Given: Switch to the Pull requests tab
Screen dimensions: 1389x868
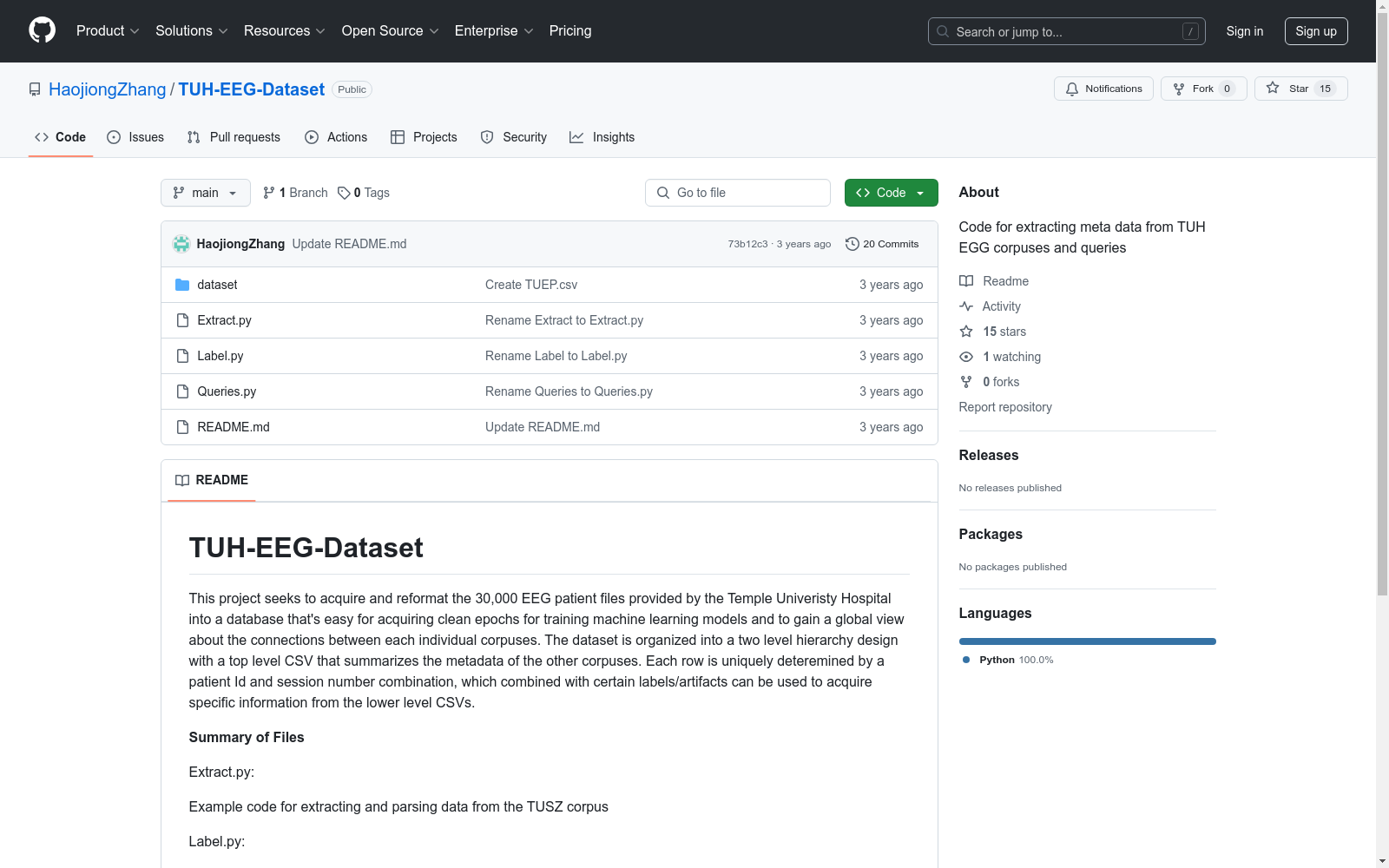Looking at the screenshot, I should click(x=234, y=137).
